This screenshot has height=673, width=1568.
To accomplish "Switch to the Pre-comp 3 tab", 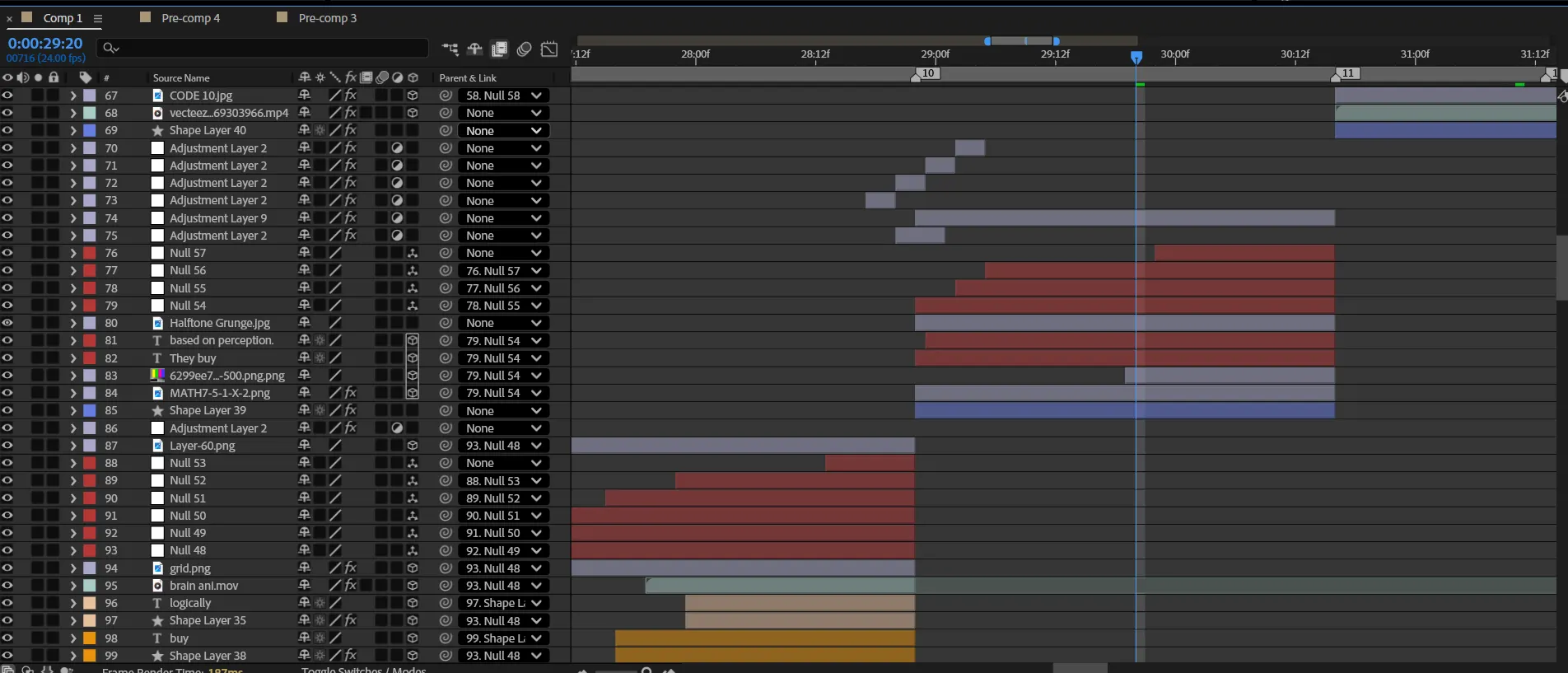I will coord(327,18).
